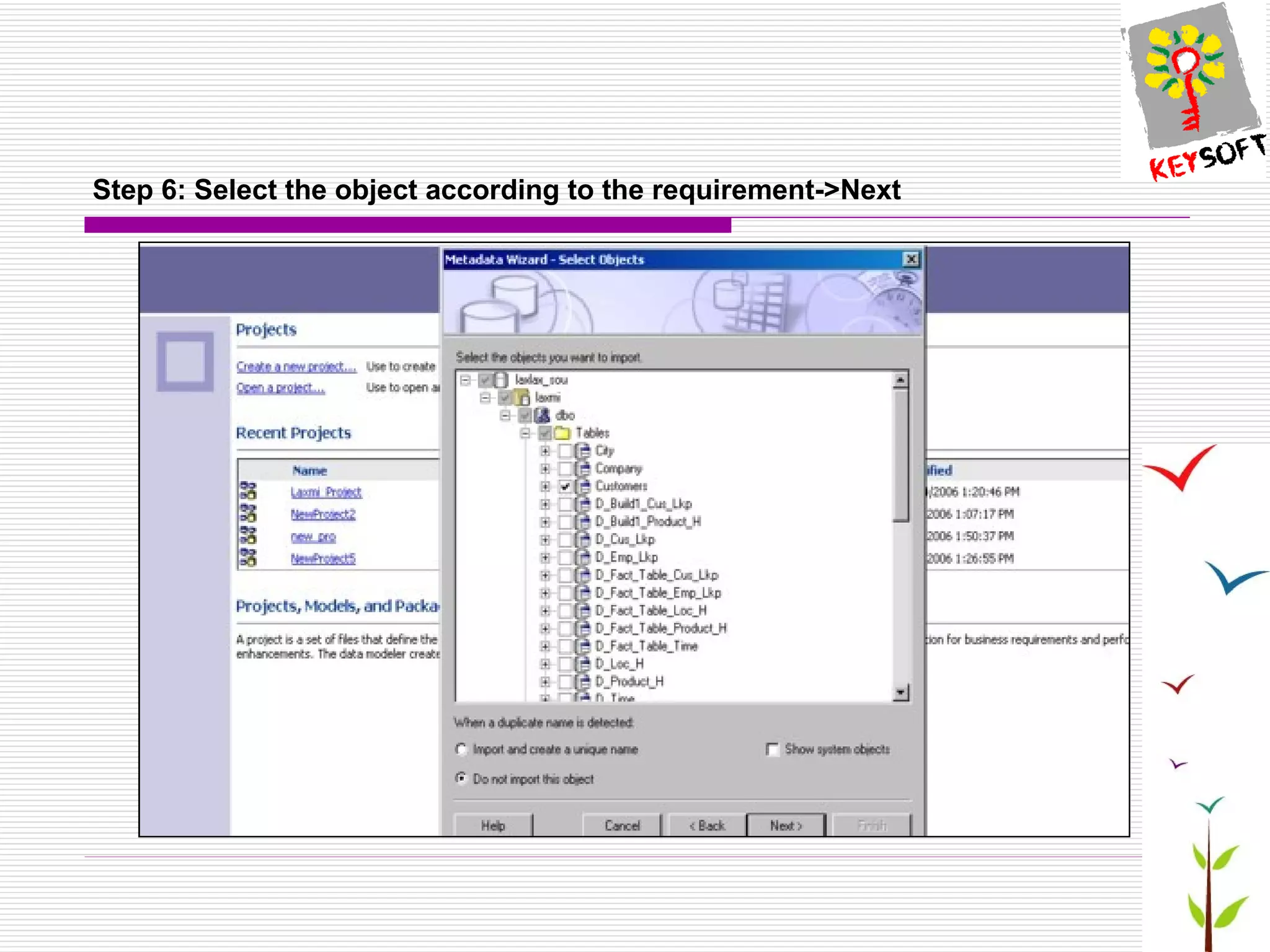
Task: Proceed with the Next button
Action: click(786, 826)
